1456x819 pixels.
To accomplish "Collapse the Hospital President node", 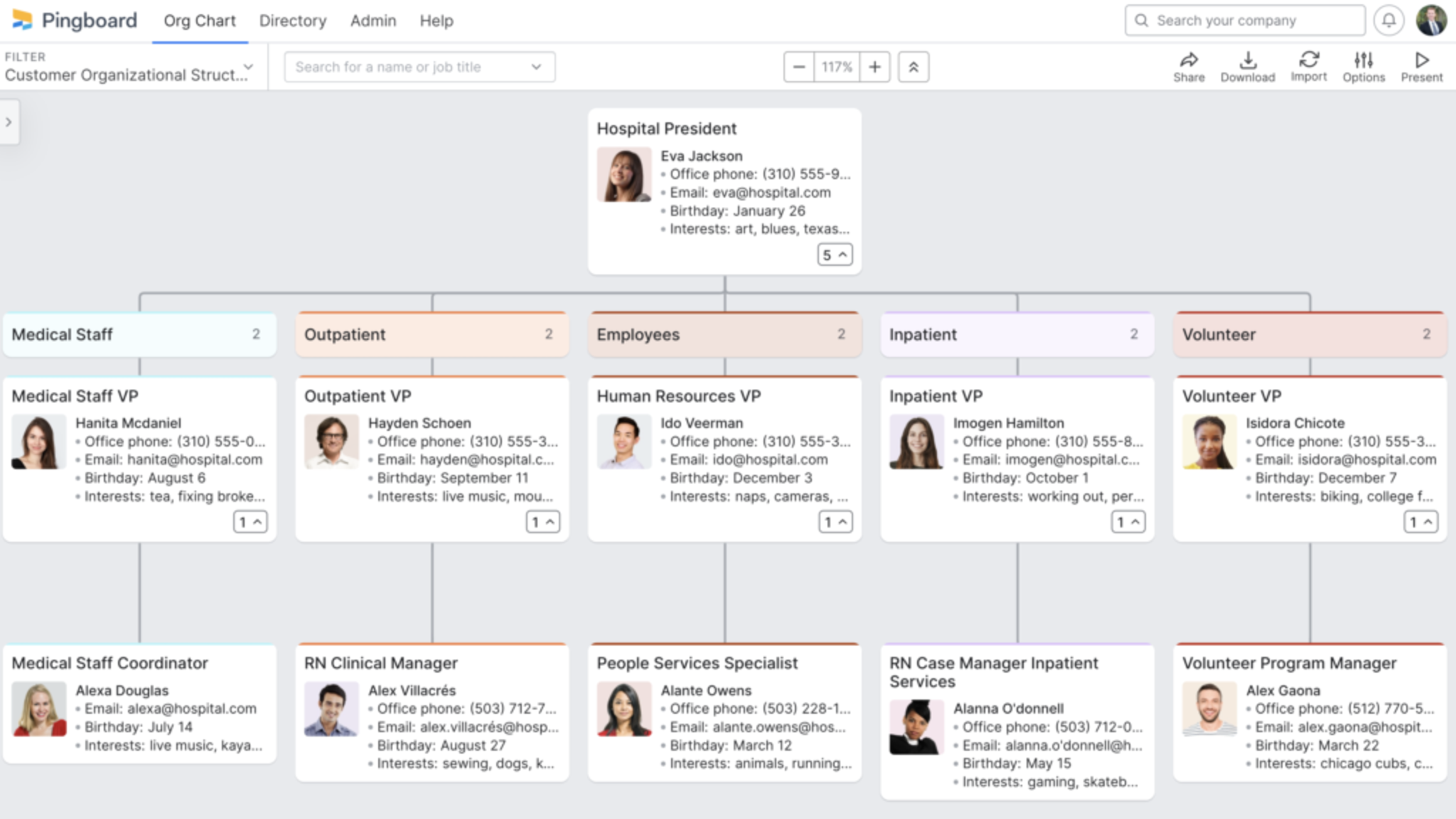I will tap(835, 254).
